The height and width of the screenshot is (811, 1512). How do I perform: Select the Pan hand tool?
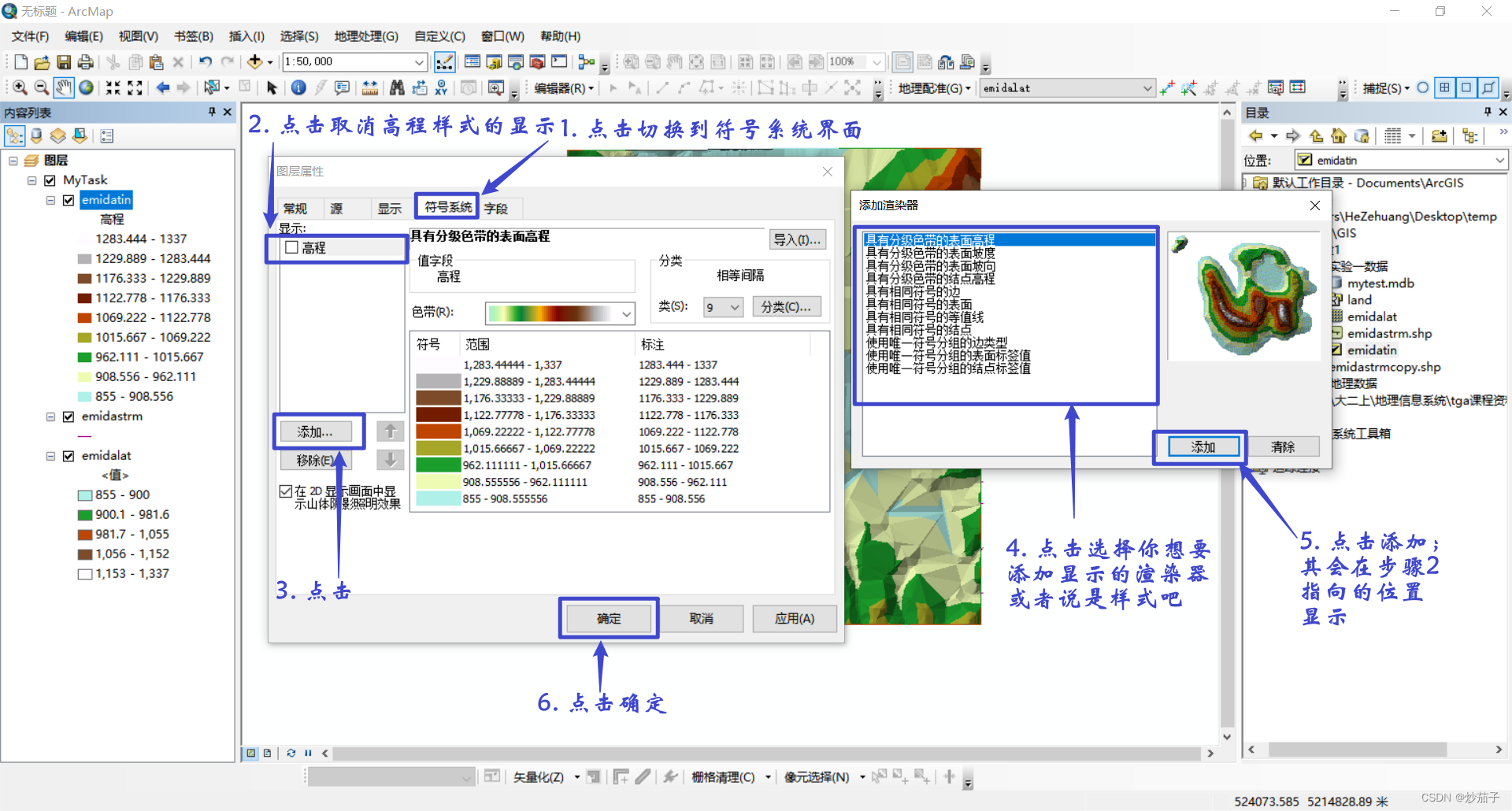pos(64,87)
